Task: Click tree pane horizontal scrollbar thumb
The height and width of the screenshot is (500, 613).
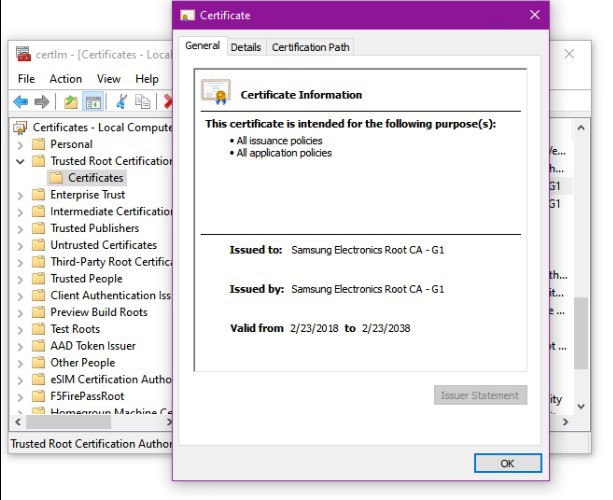Action: [x=68, y=422]
